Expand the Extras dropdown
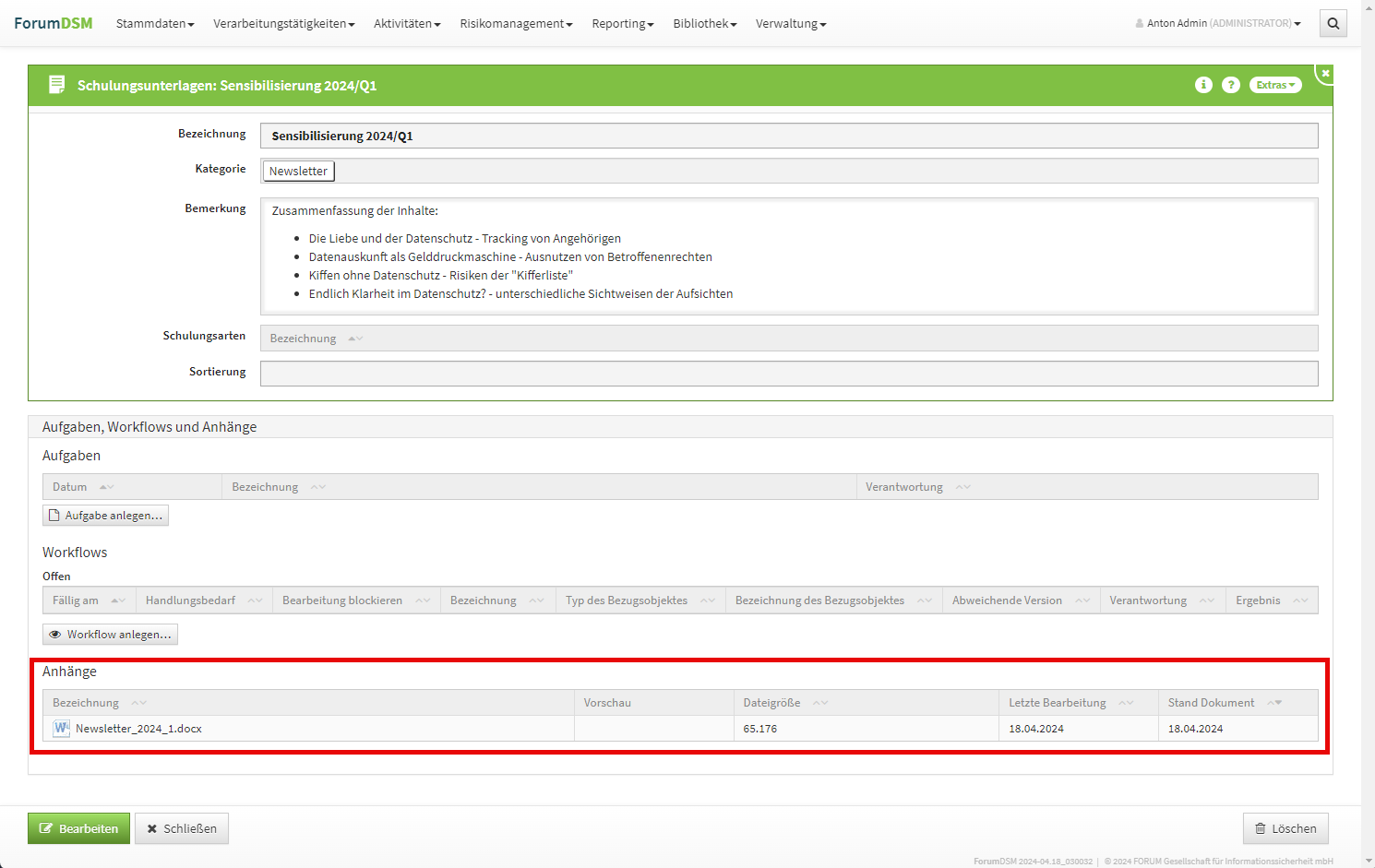Image resolution: width=1375 pixels, height=868 pixels. (x=1274, y=85)
